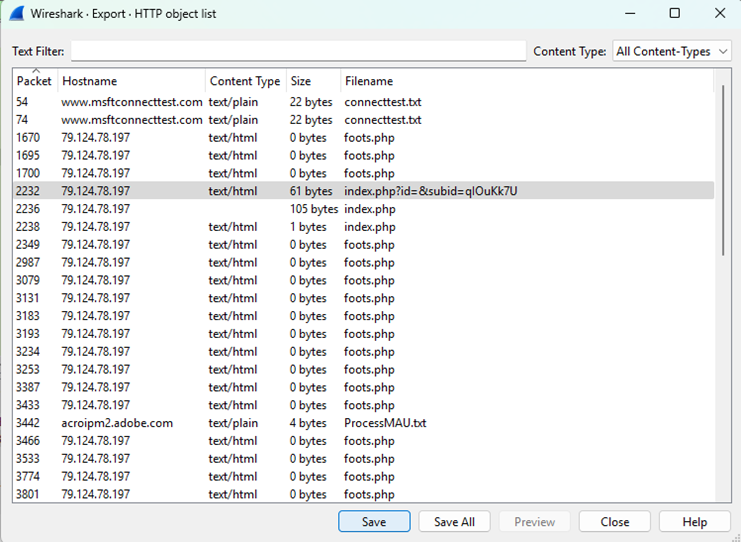
Task: Open the Content Type dropdown
Action: click(x=671, y=51)
